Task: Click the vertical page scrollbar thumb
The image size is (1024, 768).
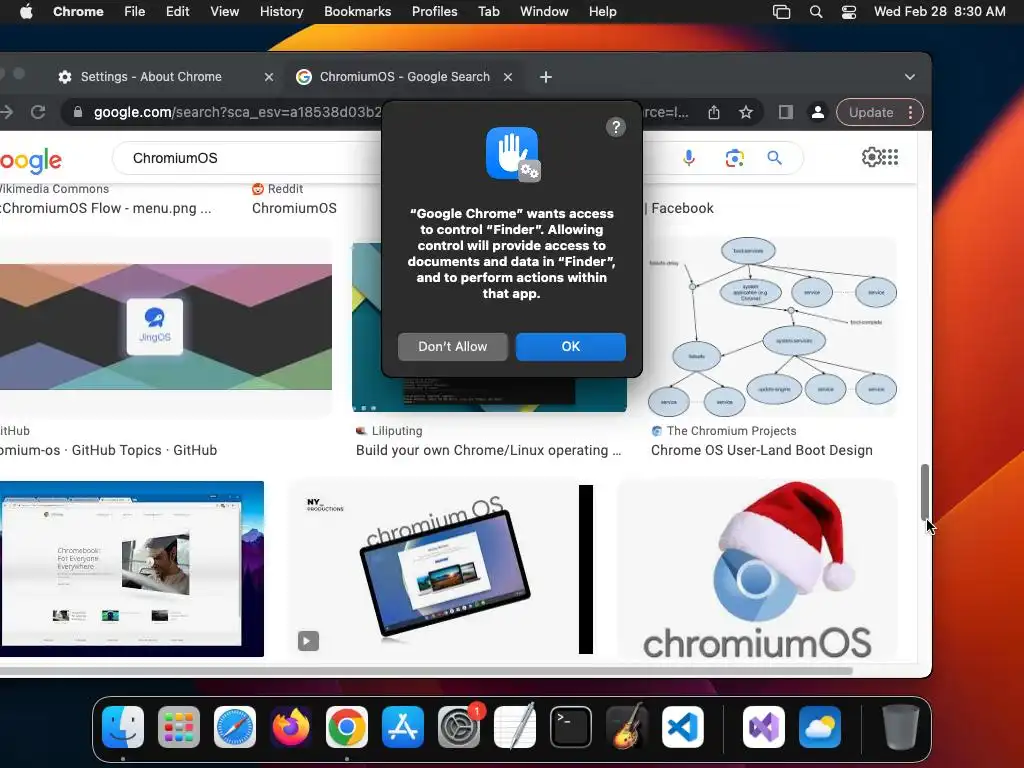Action: click(x=924, y=491)
